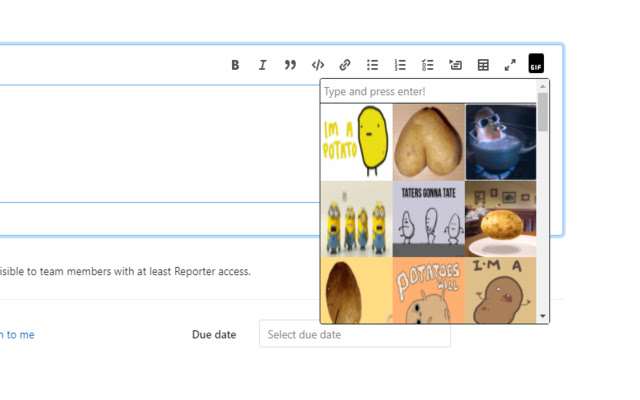Add a task checklist
640x400 pixels.
pyautogui.click(x=427, y=65)
